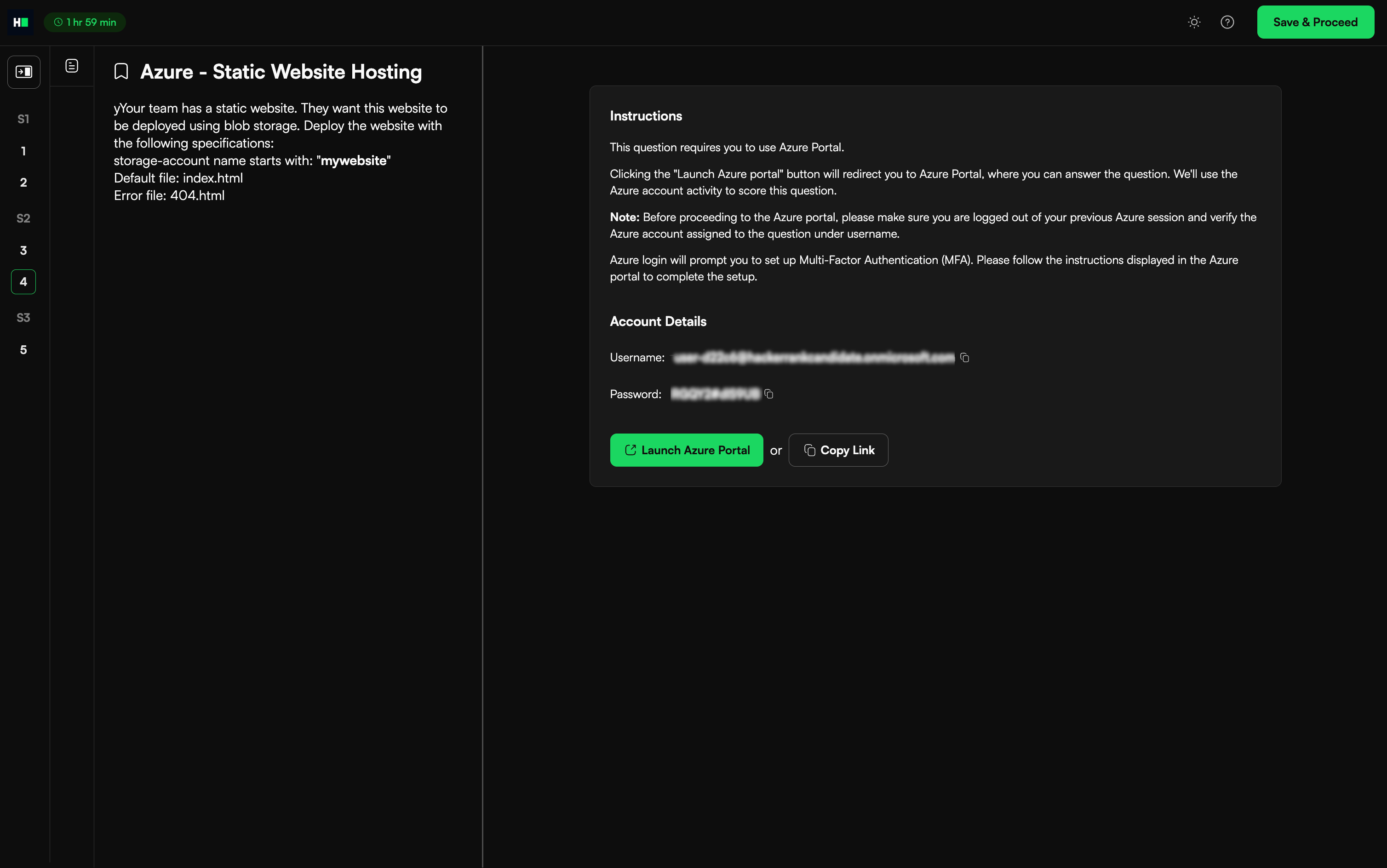Go to question 1
This screenshot has height=868, width=1387.
coord(23,151)
